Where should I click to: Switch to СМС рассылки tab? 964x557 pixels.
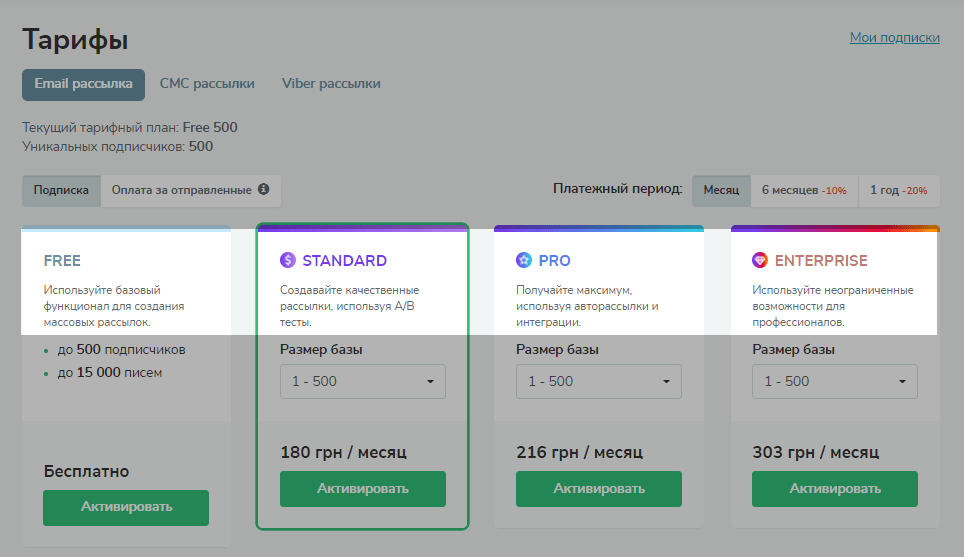(x=207, y=85)
